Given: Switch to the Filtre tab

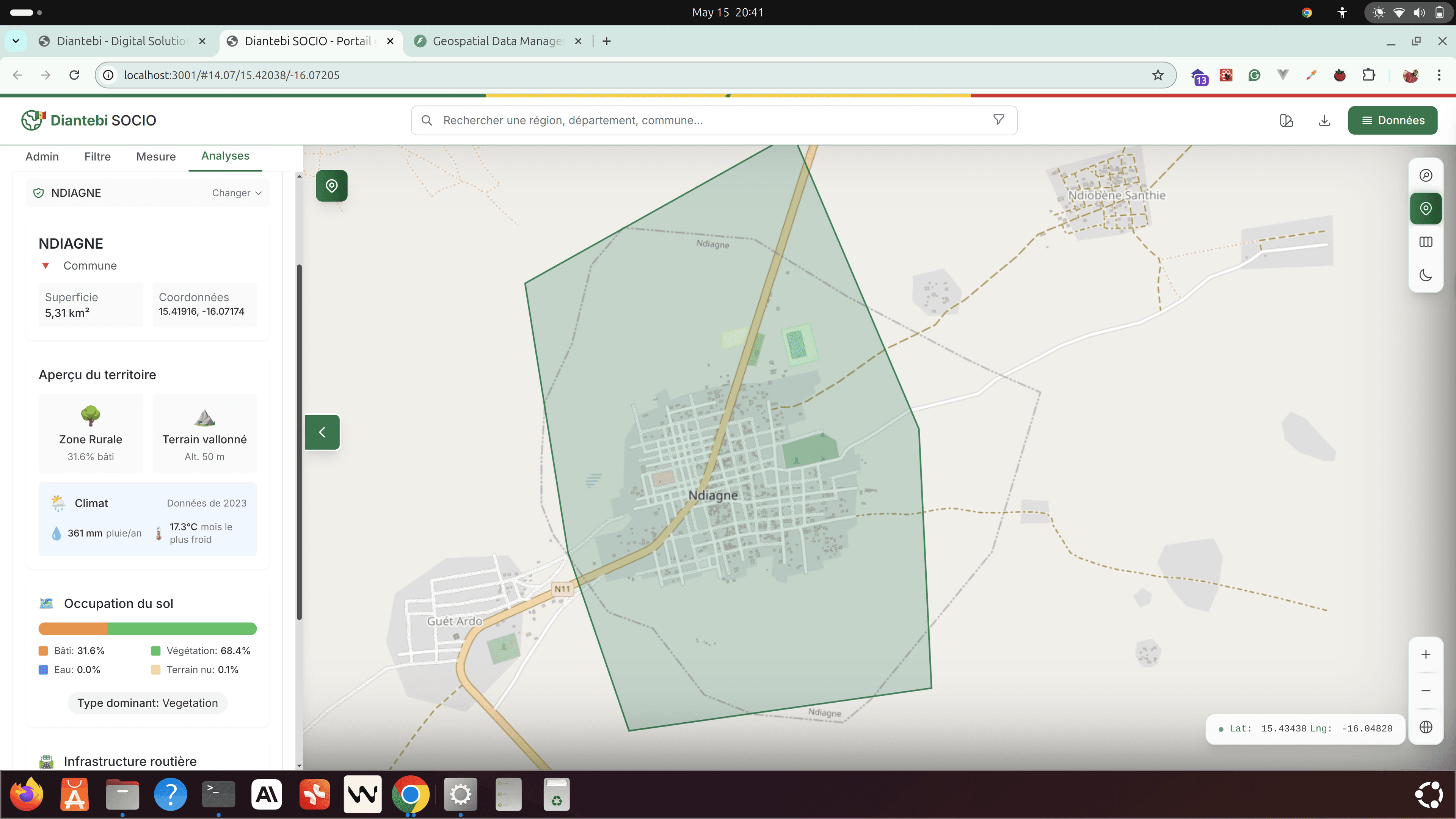Looking at the screenshot, I should pos(97,157).
